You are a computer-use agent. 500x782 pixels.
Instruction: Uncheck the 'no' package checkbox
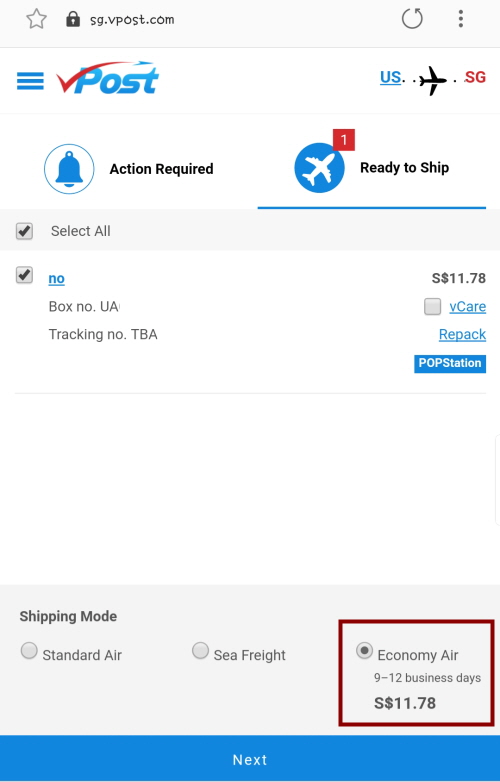coord(24,275)
